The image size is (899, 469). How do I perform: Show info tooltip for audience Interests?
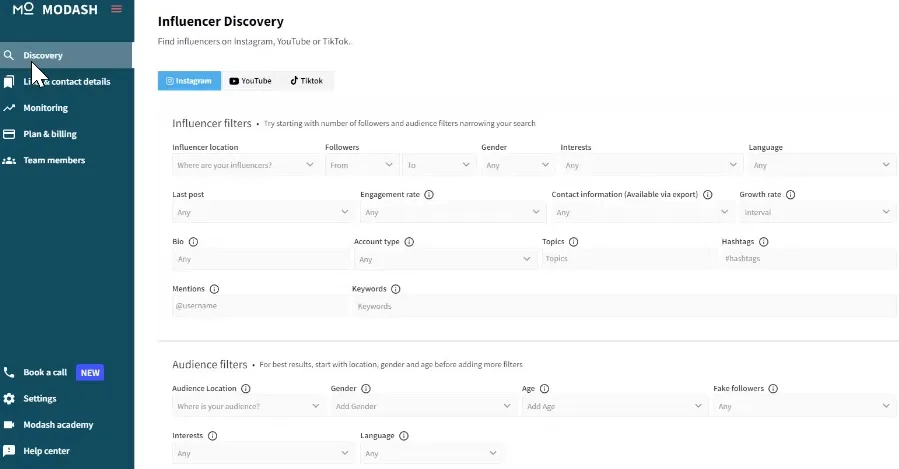(213, 436)
